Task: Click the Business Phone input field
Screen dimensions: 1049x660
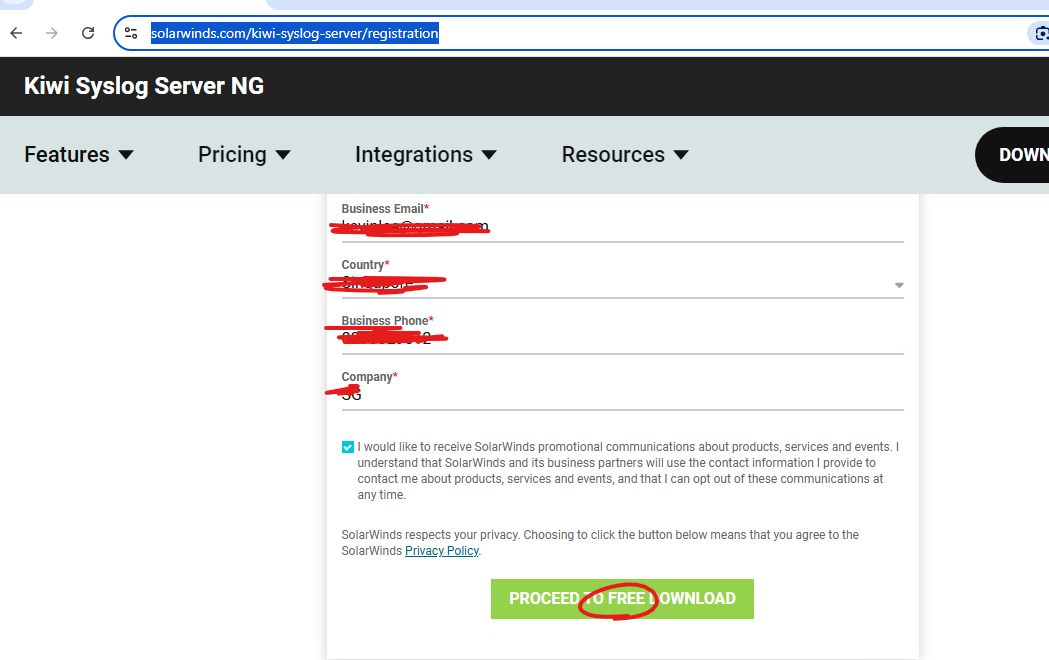Action: (x=622, y=340)
